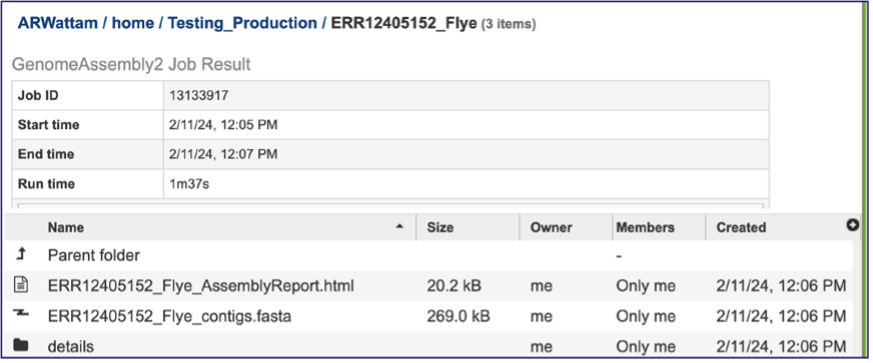Click the Start time value 12:05 PM
The height and width of the screenshot is (363, 873).
pyautogui.click(x=223, y=125)
